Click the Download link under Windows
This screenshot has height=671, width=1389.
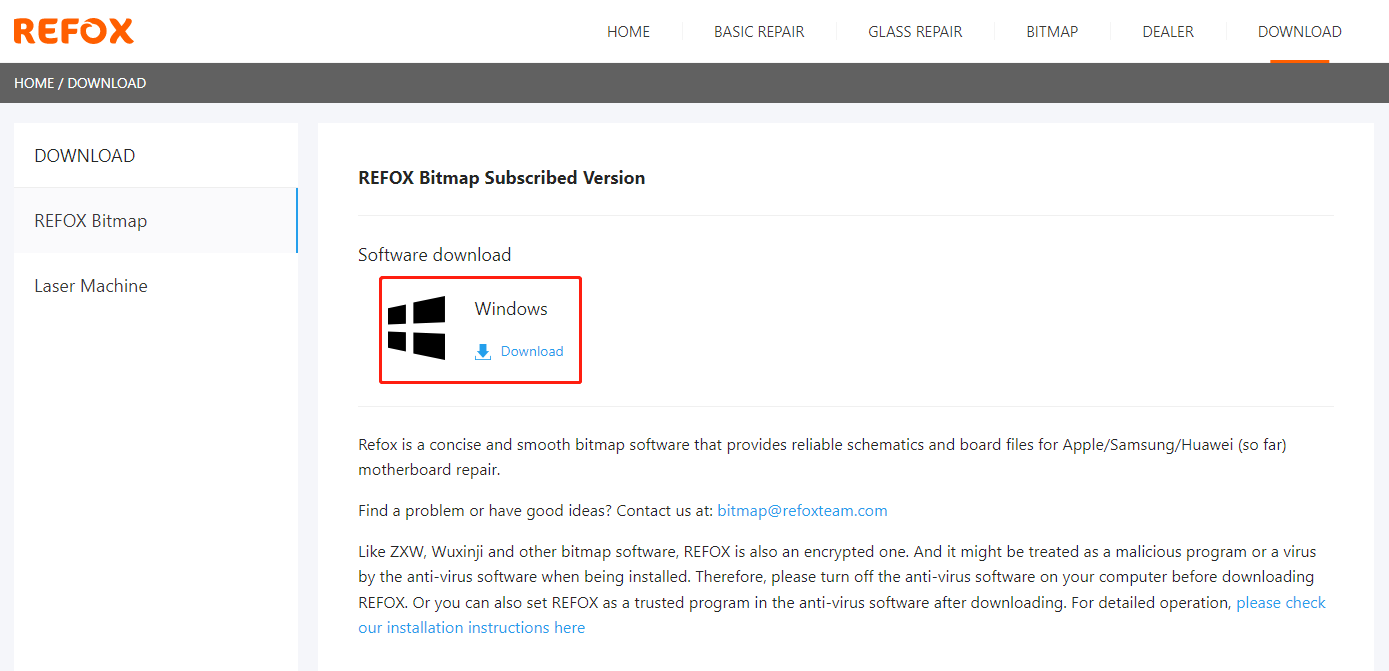(x=532, y=351)
